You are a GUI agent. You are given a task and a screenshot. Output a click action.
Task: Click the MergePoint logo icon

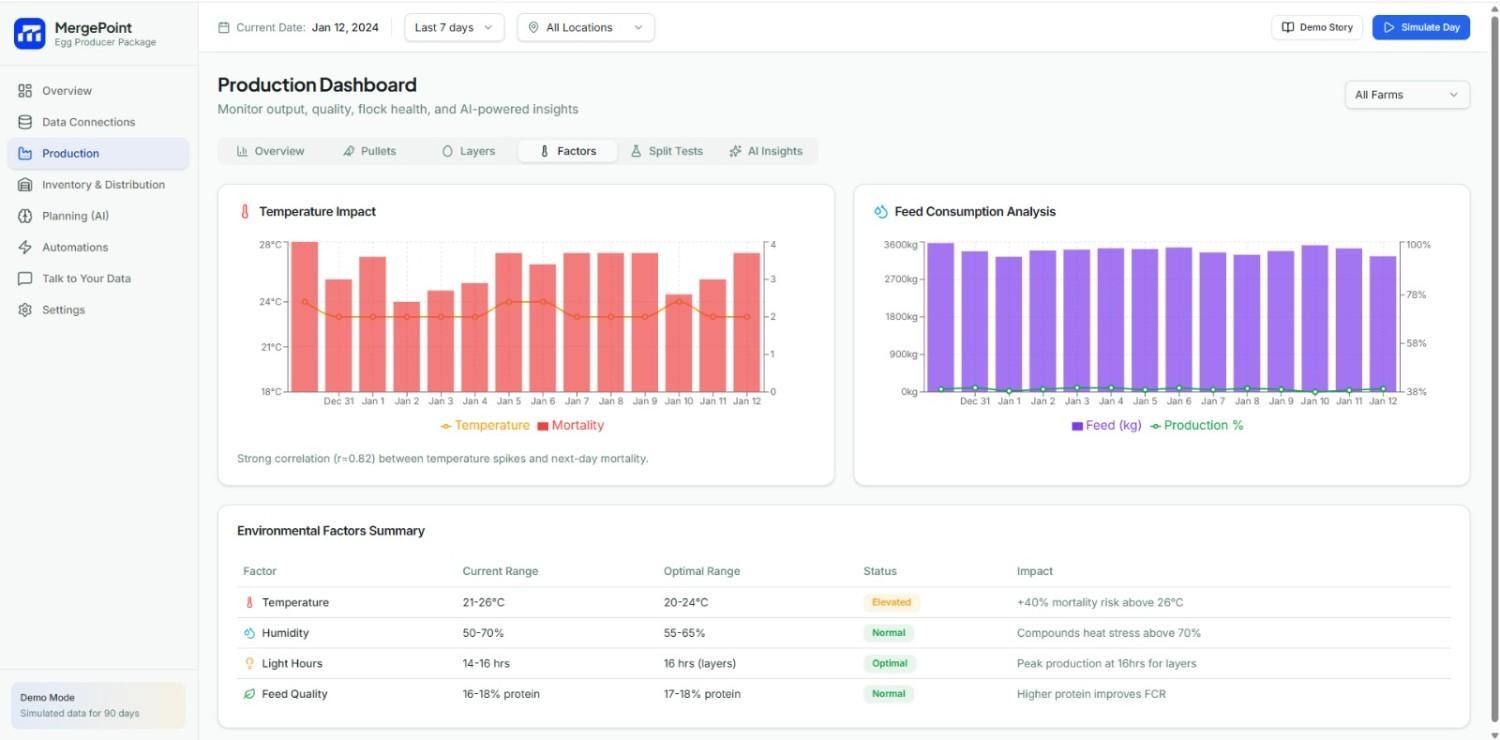[x=30, y=33]
